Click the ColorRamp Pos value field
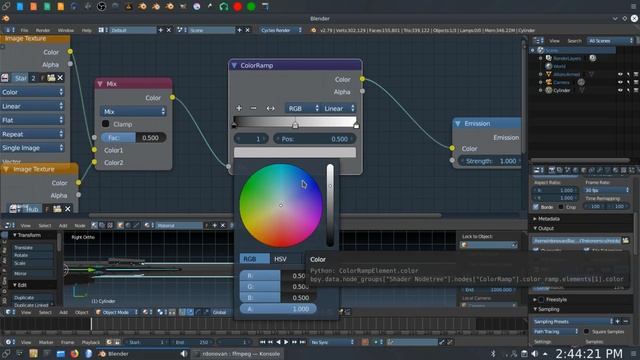This screenshot has width=640, height=360. (314, 139)
